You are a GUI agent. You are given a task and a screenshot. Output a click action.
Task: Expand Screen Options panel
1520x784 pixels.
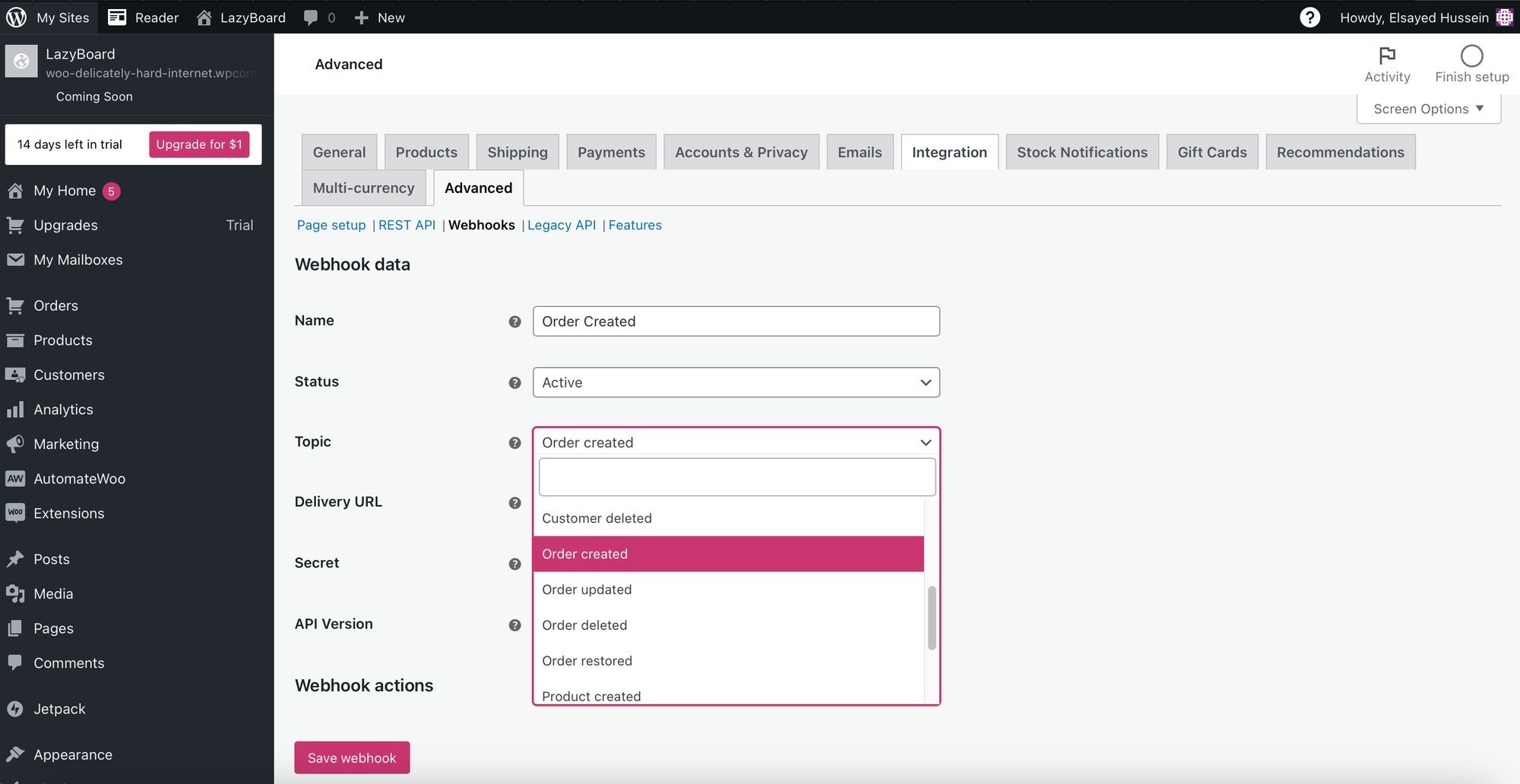(x=1428, y=109)
